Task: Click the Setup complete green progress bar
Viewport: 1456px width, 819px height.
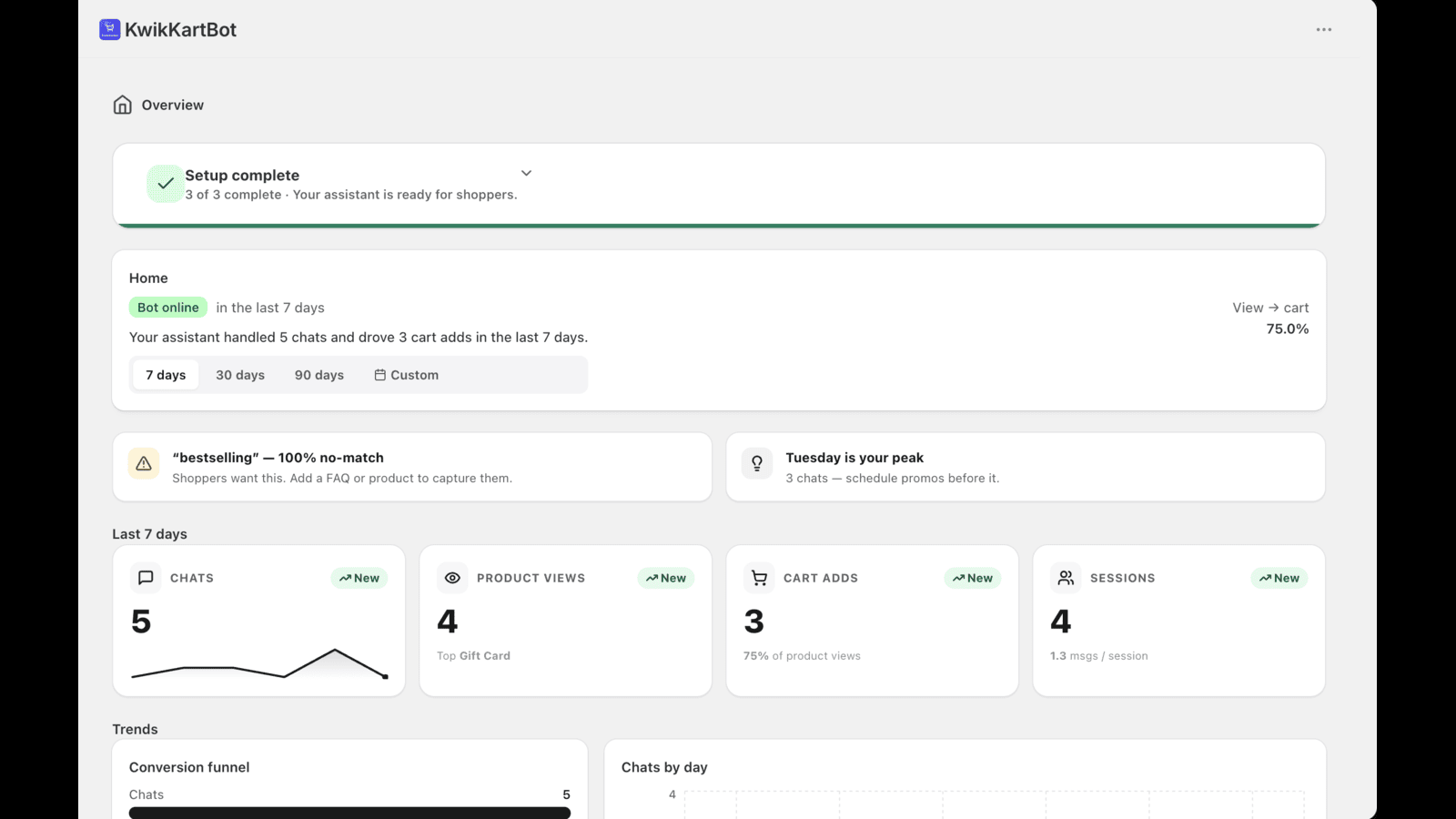Action: tap(719, 225)
